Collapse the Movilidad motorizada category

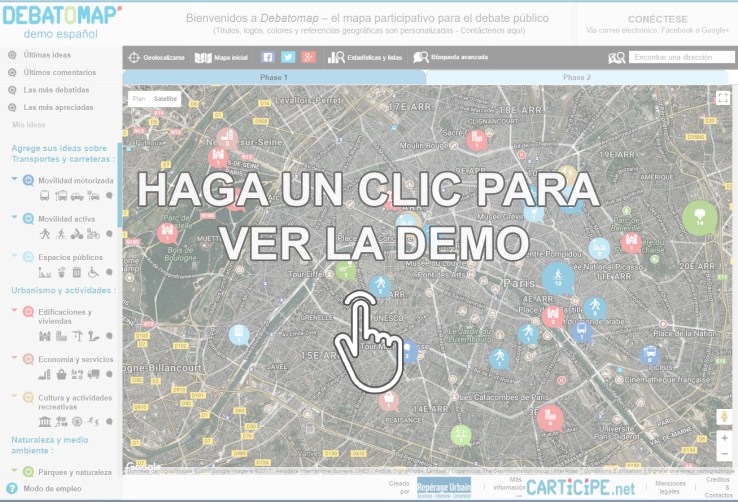point(15,180)
